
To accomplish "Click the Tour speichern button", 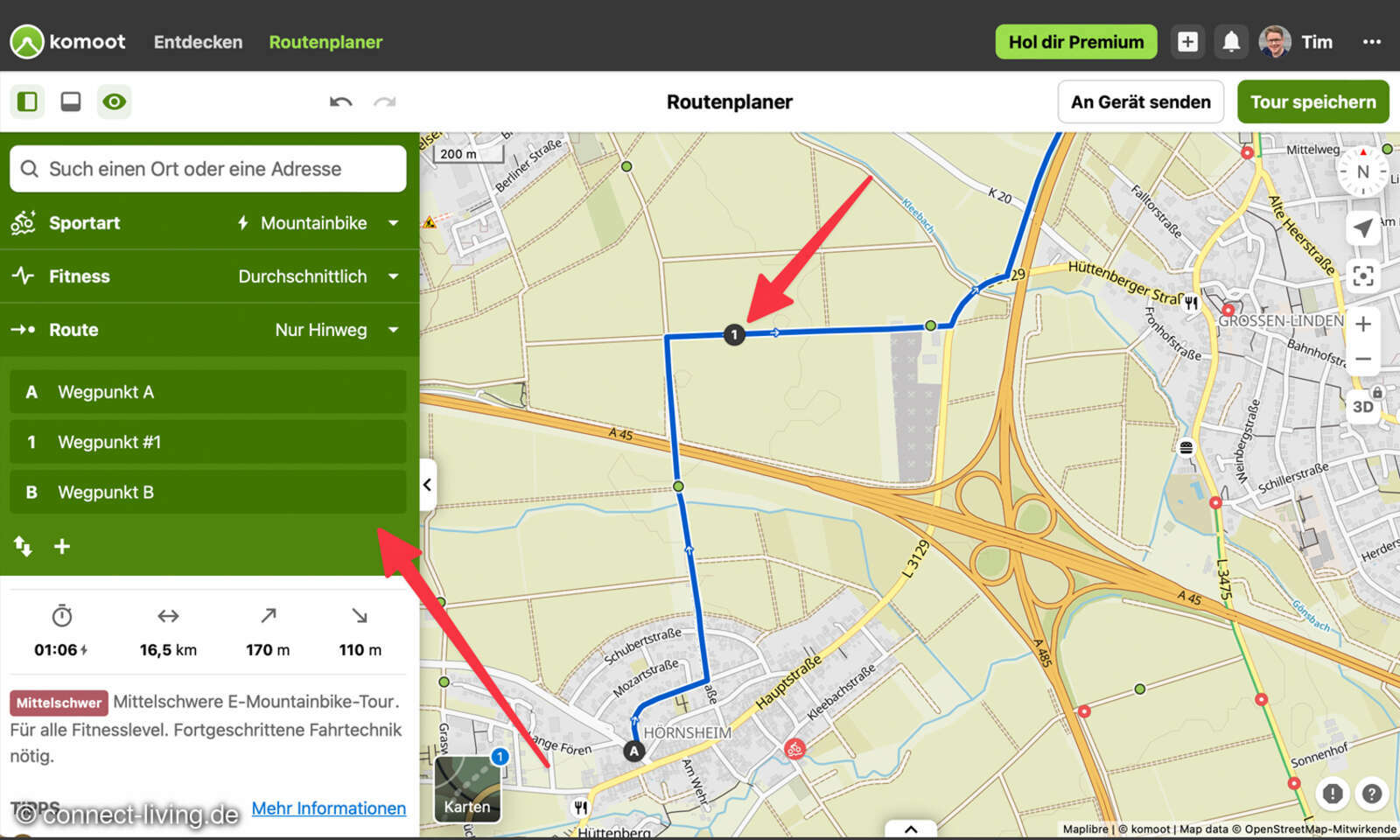I will (1312, 101).
